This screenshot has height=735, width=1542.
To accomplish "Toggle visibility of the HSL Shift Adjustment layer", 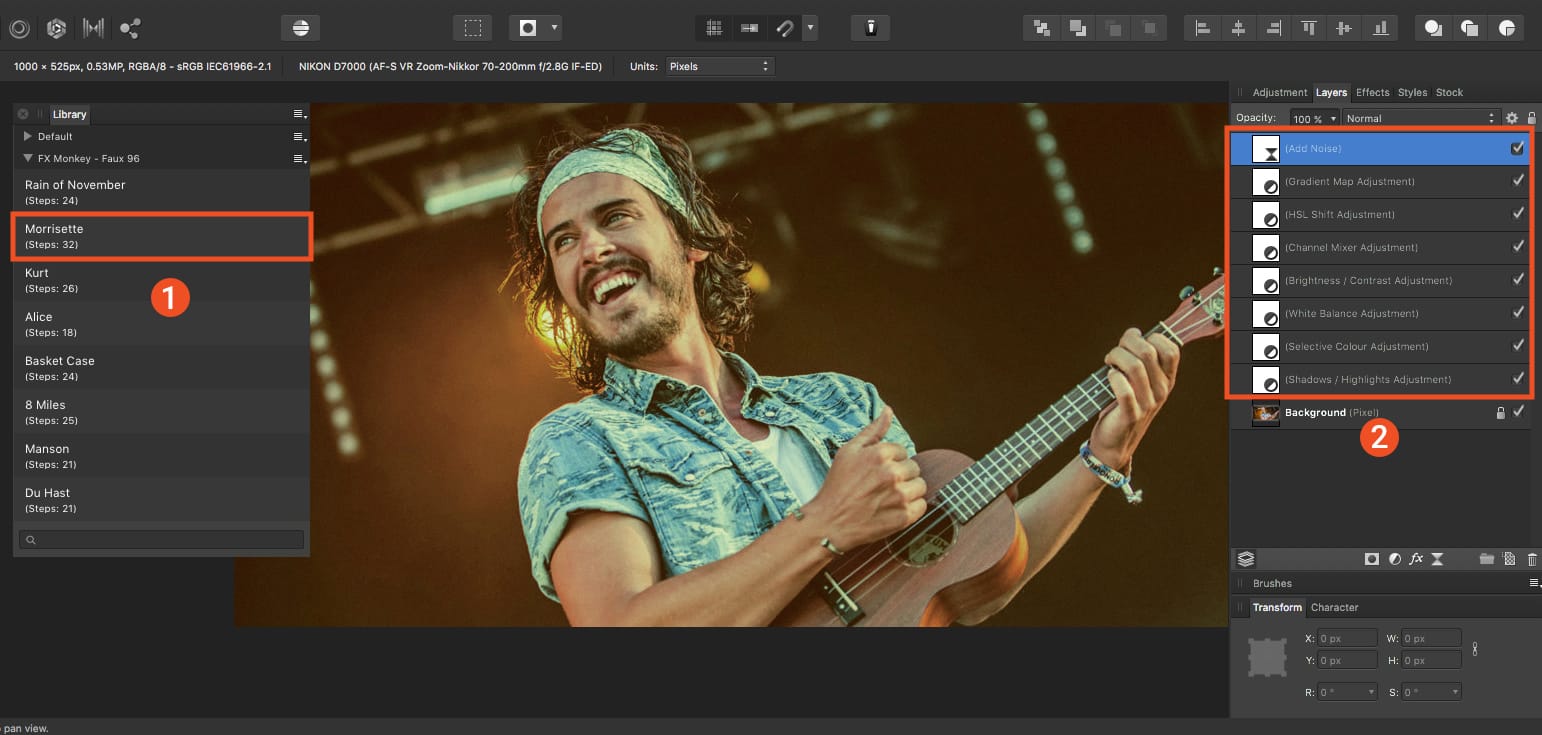I will [x=1518, y=214].
